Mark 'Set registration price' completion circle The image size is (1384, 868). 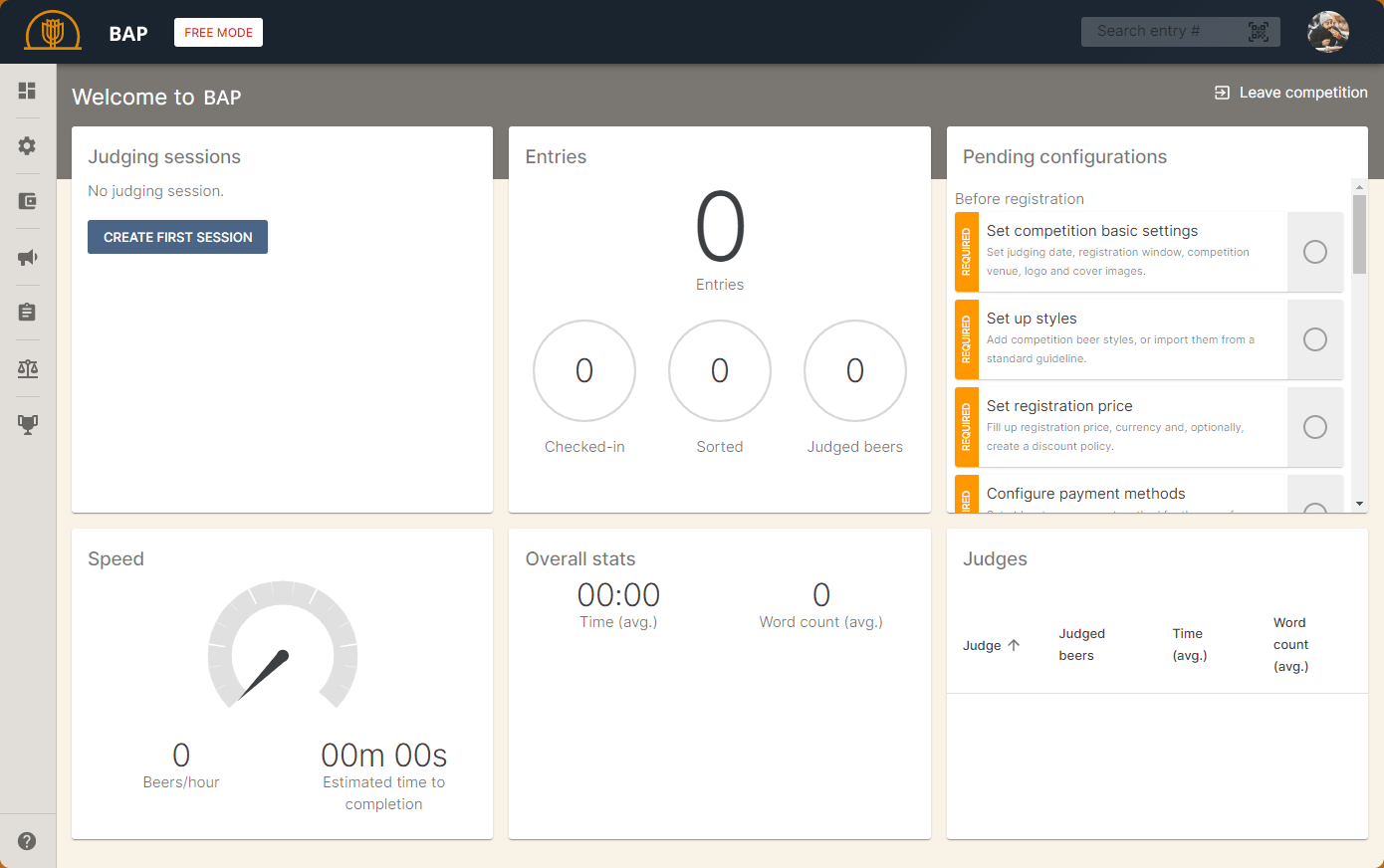1314,427
